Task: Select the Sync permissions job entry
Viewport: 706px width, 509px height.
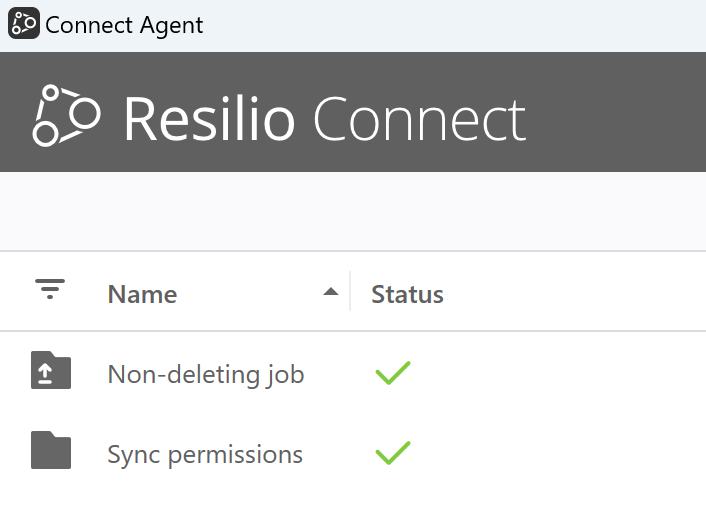Action: [205, 455]
